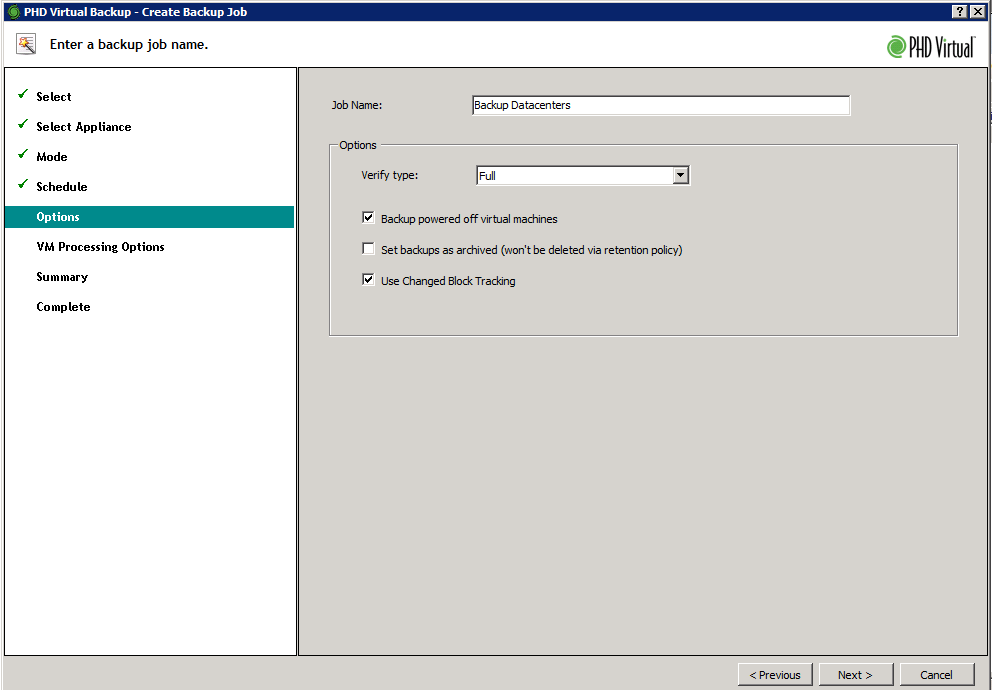Select the highlighted Options step
This screenshot has height=690, width=992.
coord(149,217)
